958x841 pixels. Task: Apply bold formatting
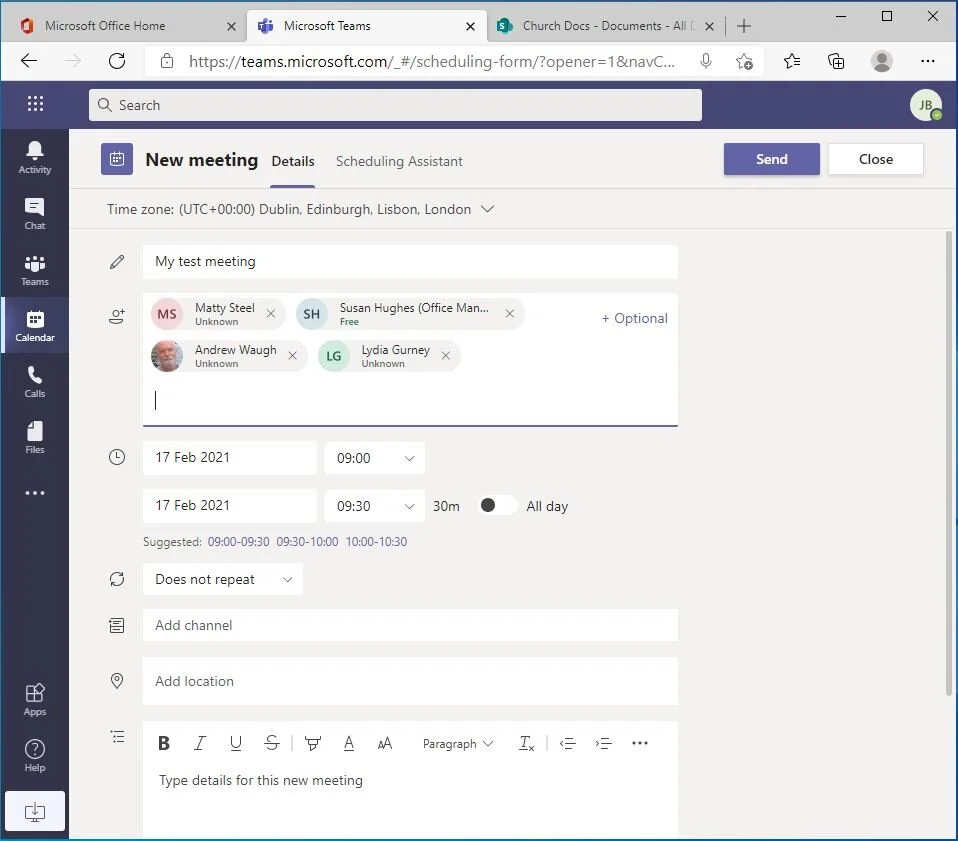164,743
